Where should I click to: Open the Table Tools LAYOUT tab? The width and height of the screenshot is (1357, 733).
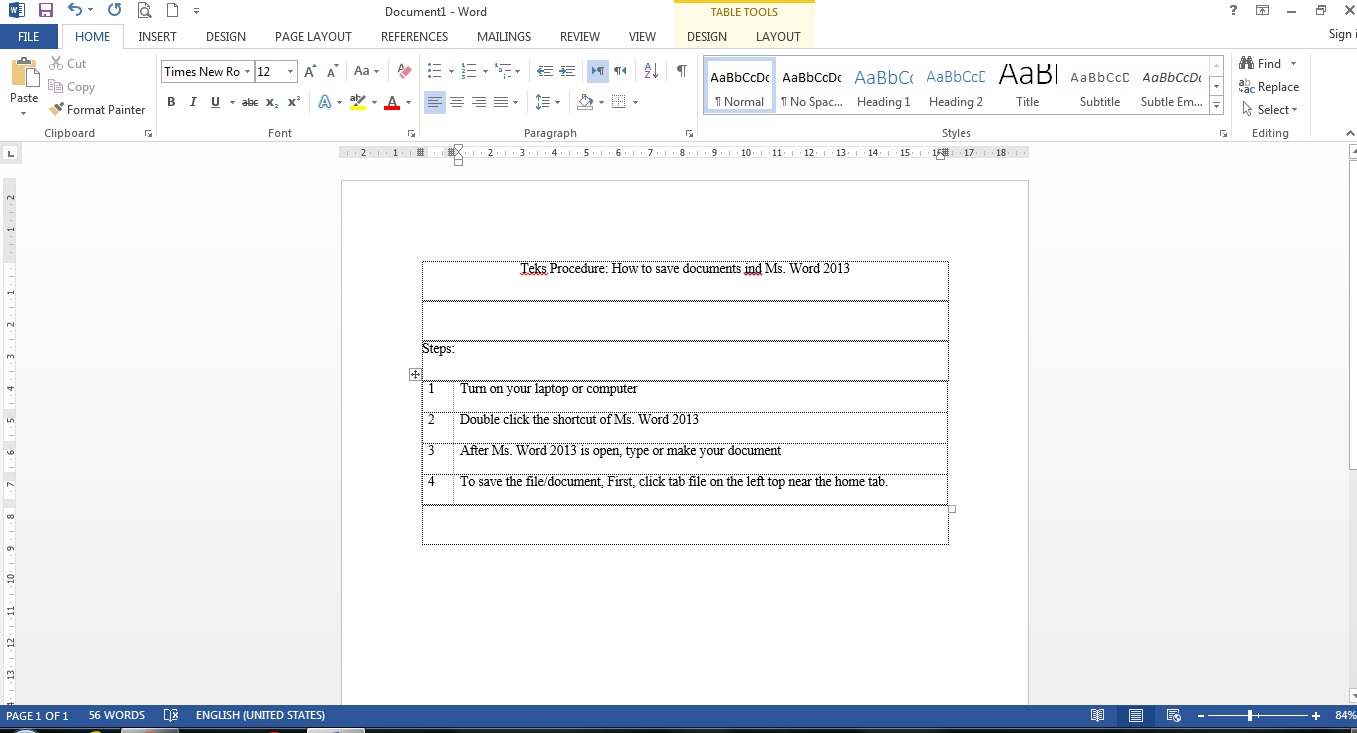click(778, 36)
